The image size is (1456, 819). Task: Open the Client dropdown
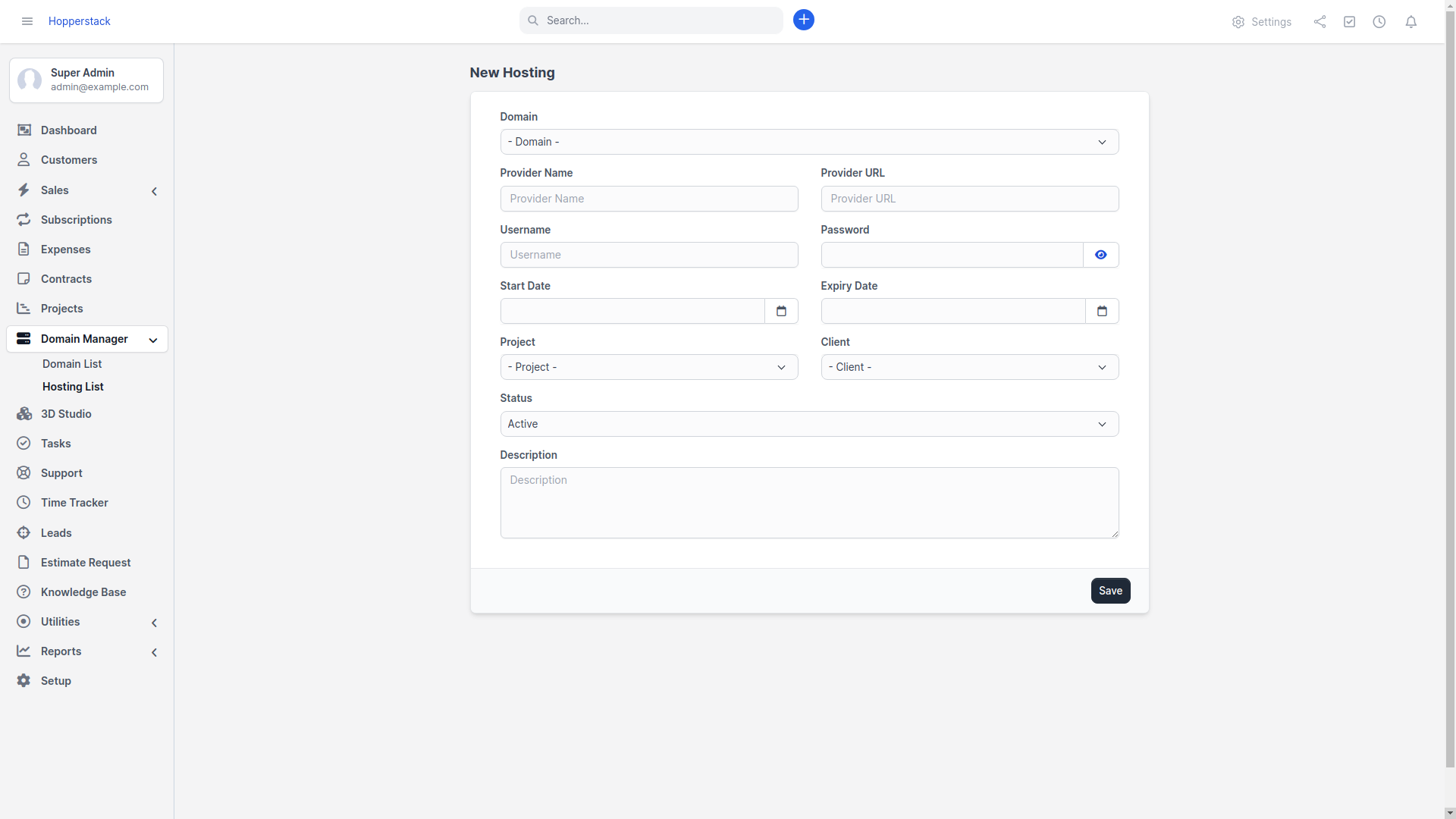969,367
